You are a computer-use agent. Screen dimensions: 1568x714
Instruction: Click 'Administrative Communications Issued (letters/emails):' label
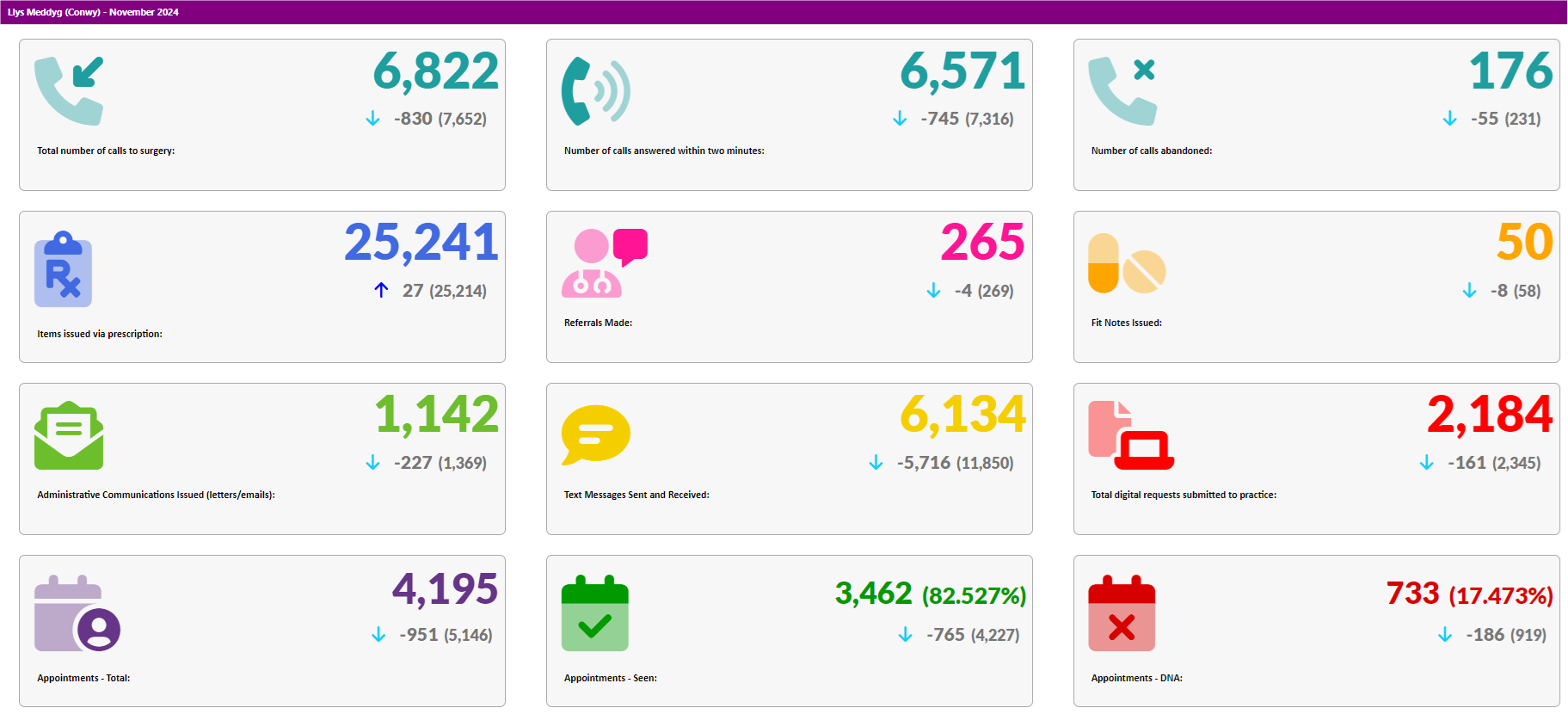tap(156, 495)
